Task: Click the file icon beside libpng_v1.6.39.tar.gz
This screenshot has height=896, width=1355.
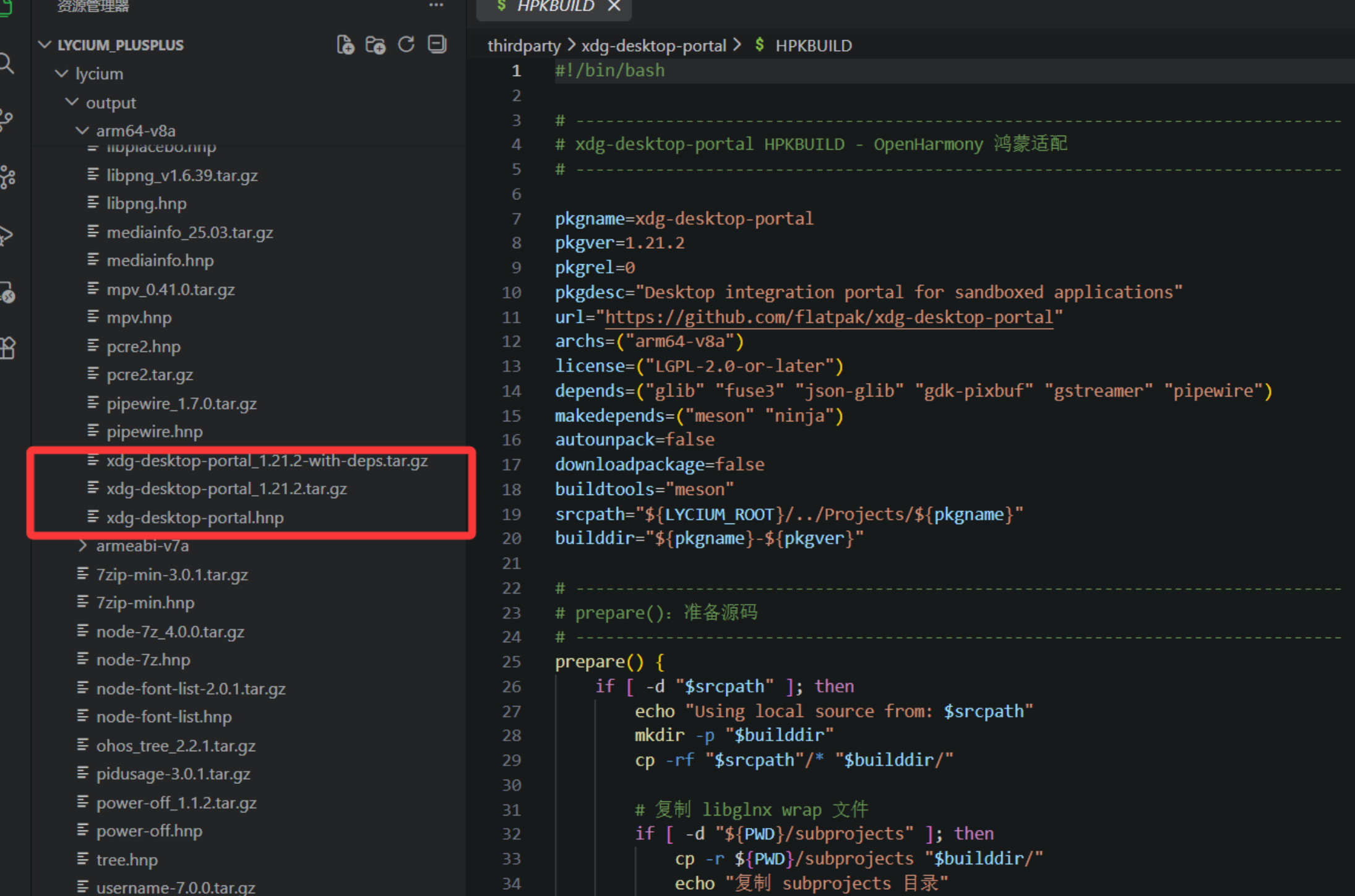Action: 93,175
